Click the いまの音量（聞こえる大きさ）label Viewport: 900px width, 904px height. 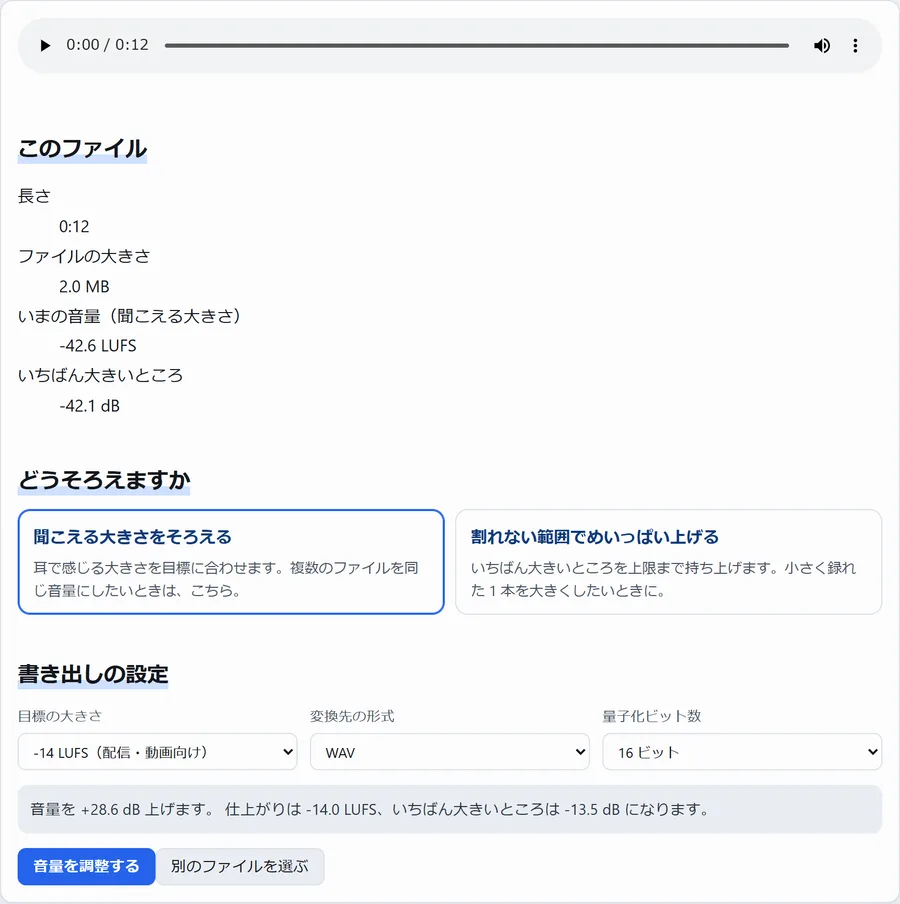(x=129, y=316)
